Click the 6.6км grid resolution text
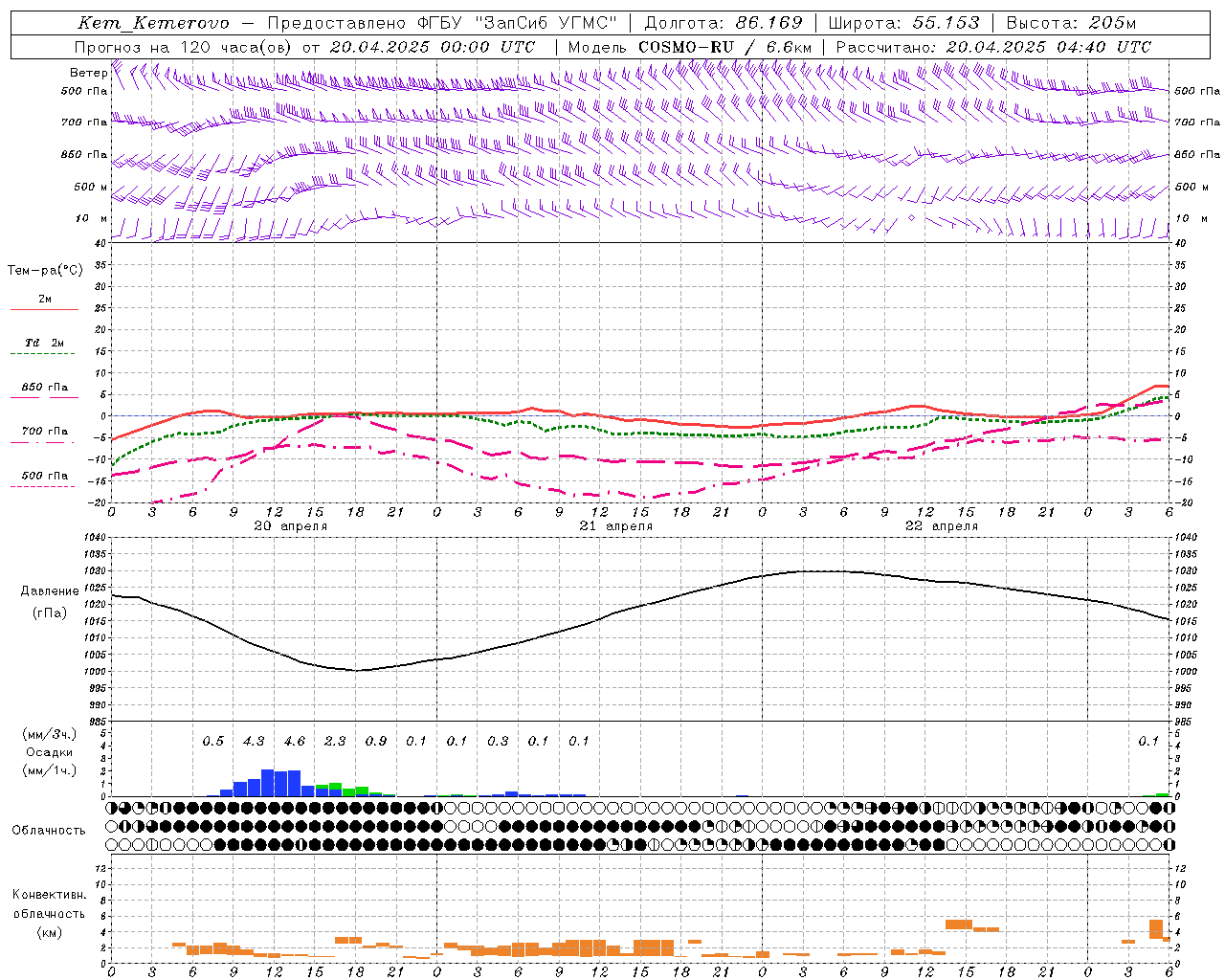This screenshot has height=980, width=1225. [790, 47]
